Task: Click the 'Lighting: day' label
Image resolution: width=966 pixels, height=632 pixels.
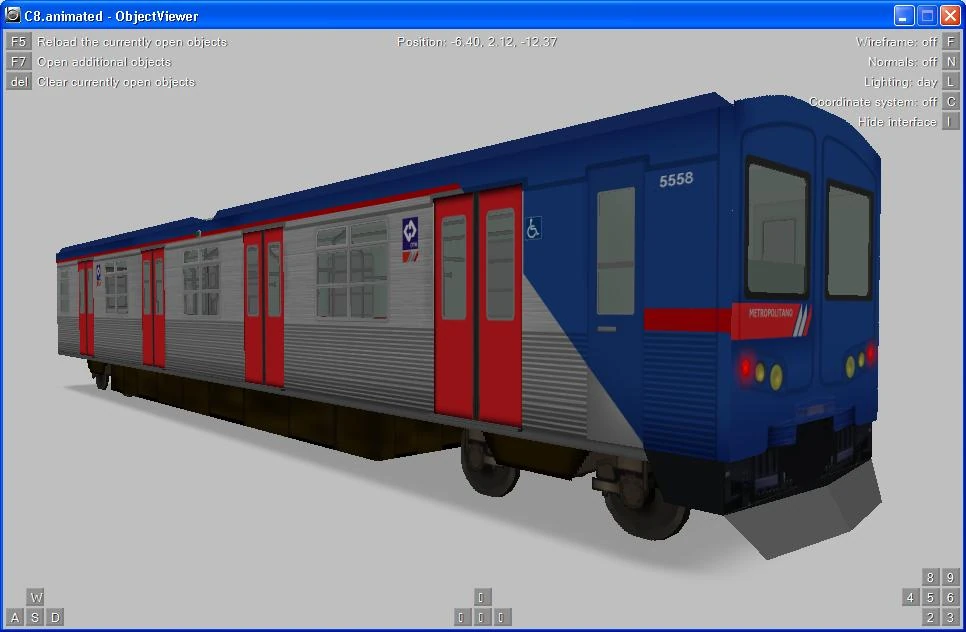Action: 901,82
